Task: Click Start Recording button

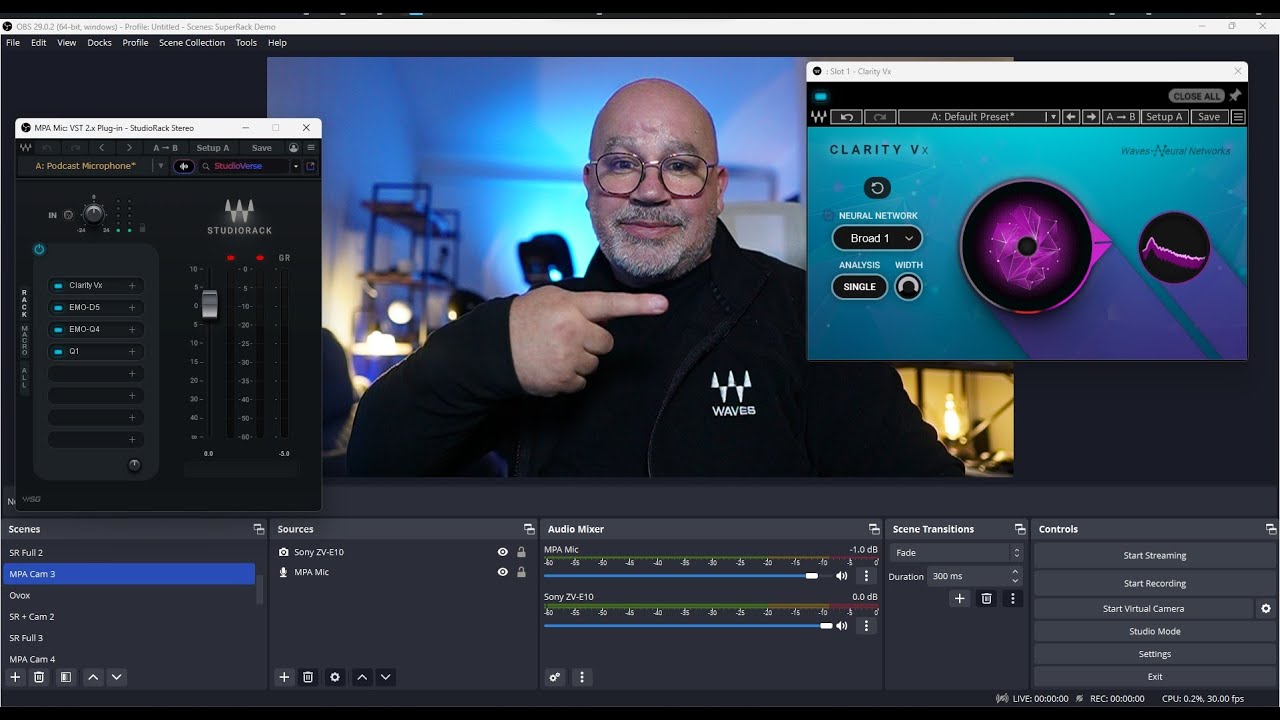Action: [x=1155, y=583]
